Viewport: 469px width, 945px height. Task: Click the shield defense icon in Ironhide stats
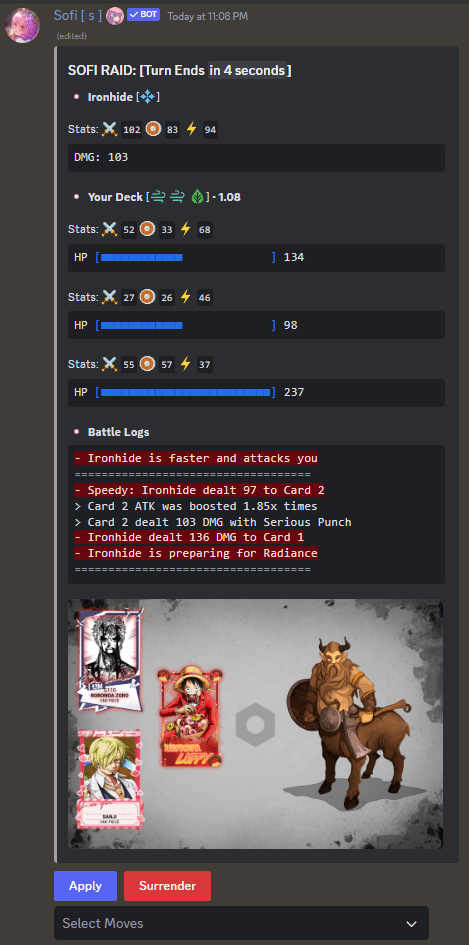point(153,128)
